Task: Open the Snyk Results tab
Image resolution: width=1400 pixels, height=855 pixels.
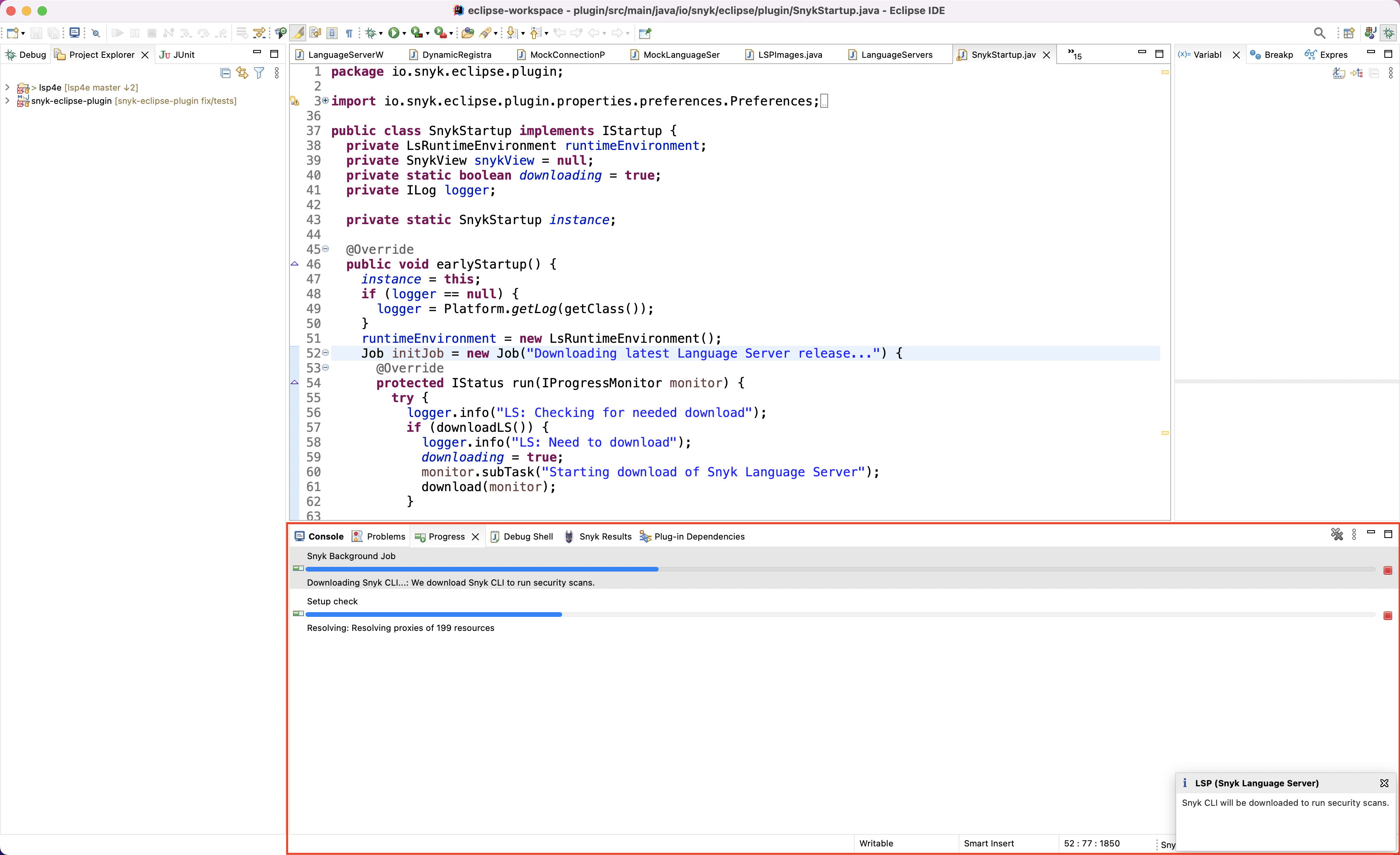Action: [605, 536]
